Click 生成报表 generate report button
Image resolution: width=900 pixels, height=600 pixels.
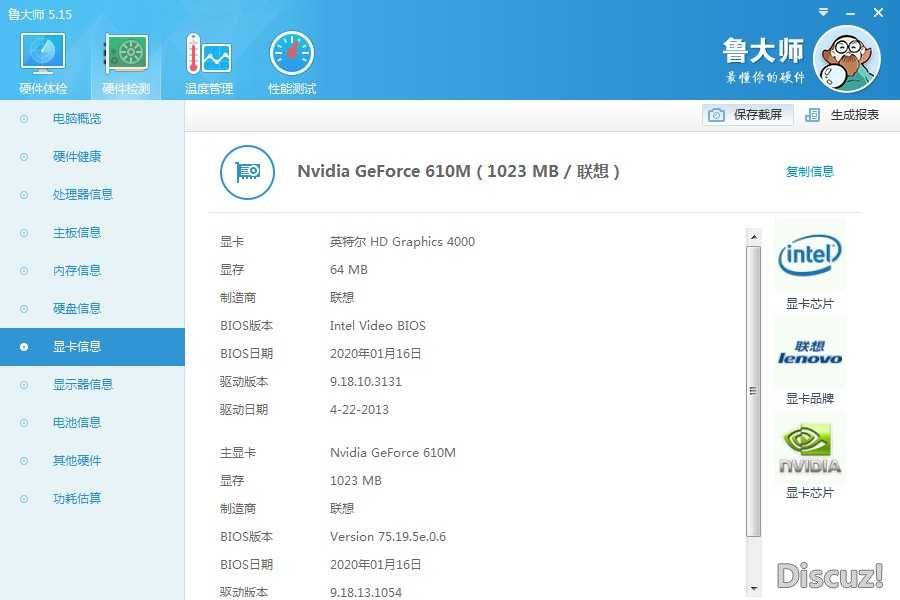(843, 115)
